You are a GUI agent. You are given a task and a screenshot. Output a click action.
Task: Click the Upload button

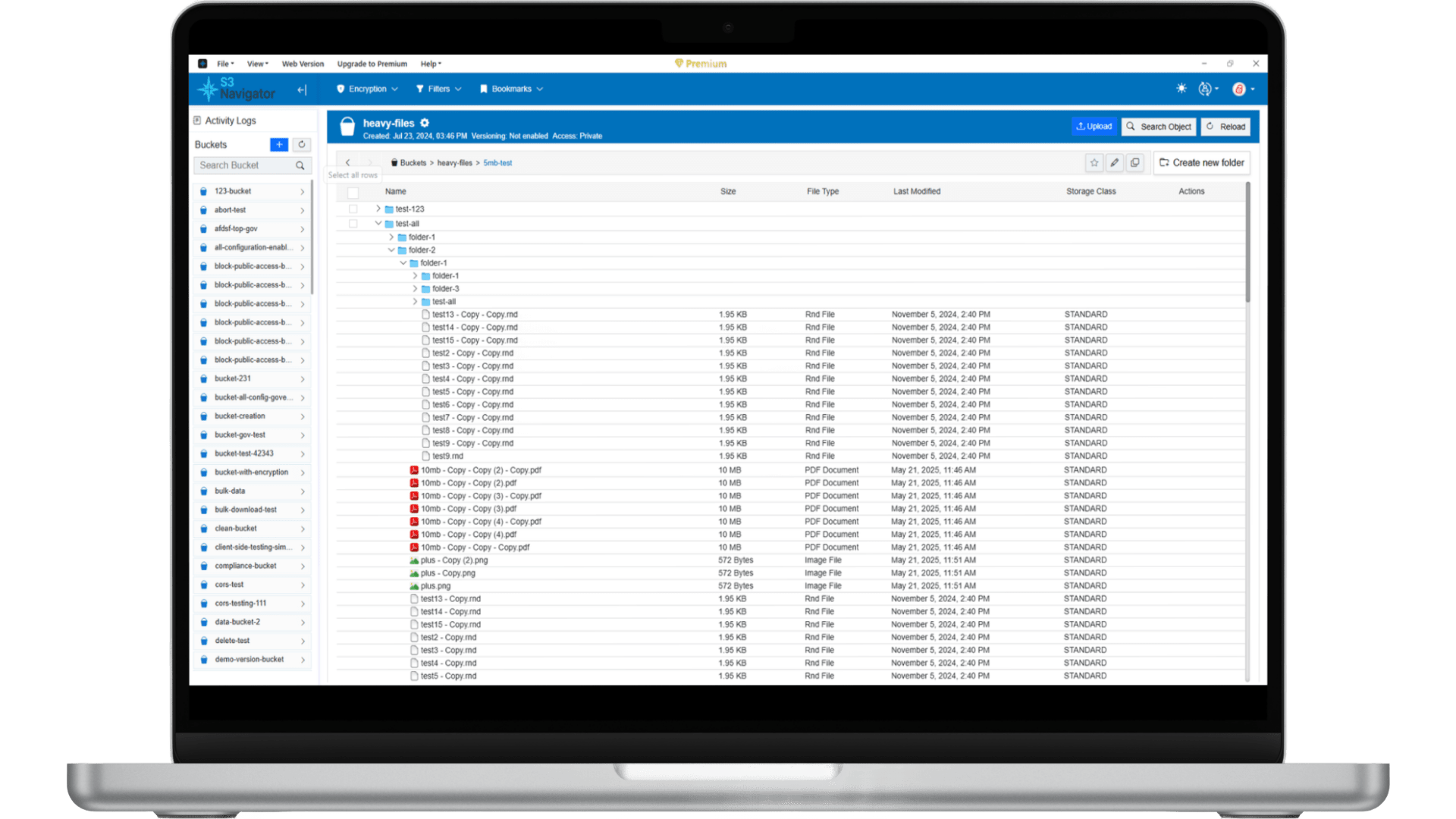click(x=1094, y=127)
